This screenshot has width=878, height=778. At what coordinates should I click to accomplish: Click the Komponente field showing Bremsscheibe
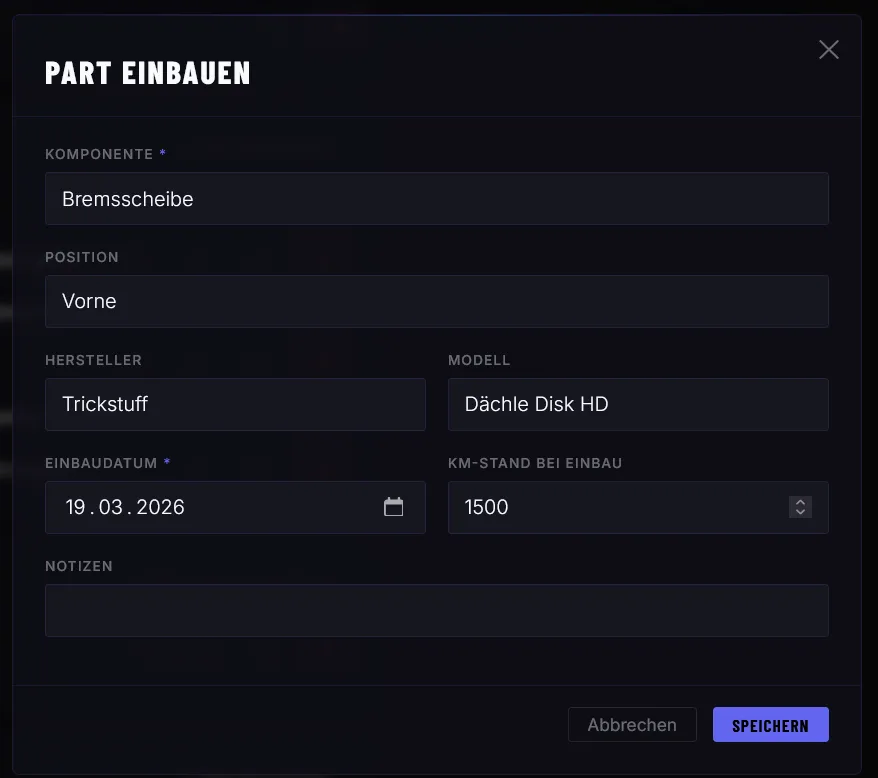[436, 199]
